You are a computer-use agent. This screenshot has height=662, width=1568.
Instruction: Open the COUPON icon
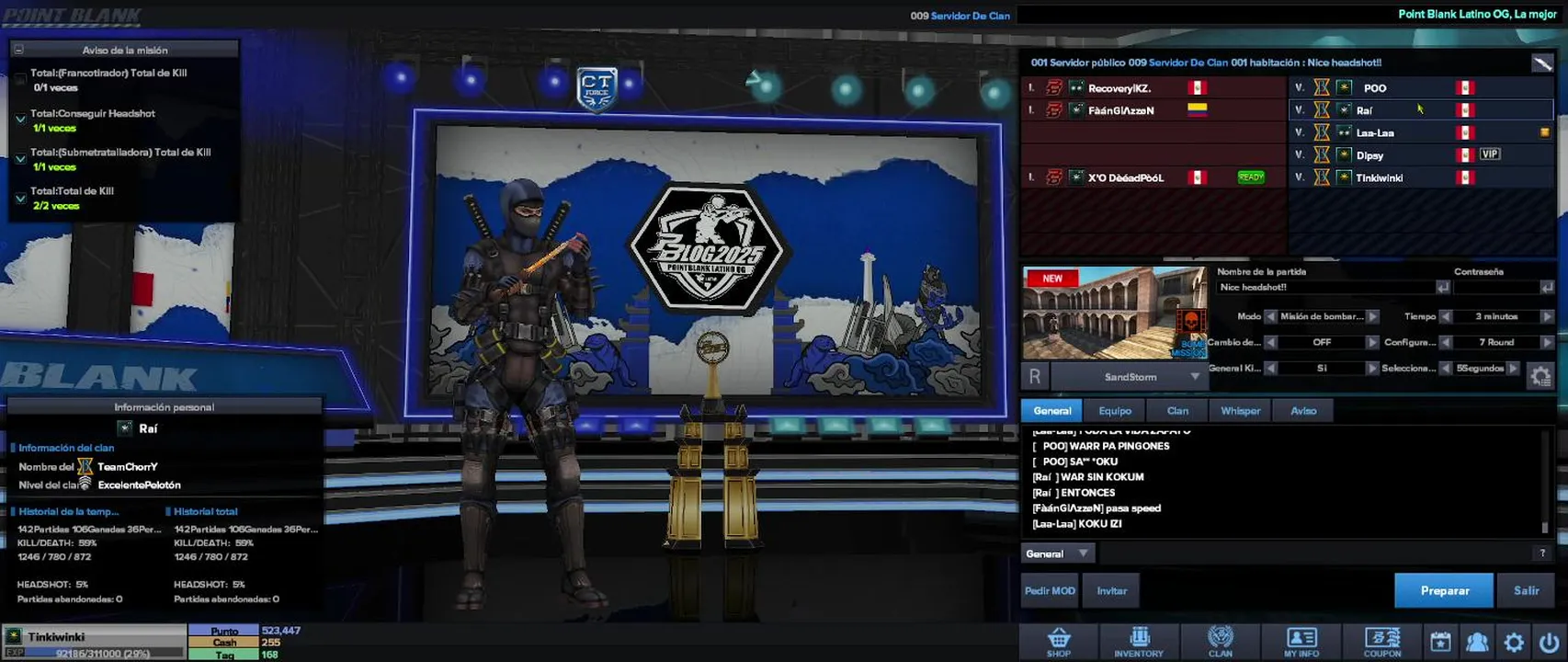(1382, 641)
